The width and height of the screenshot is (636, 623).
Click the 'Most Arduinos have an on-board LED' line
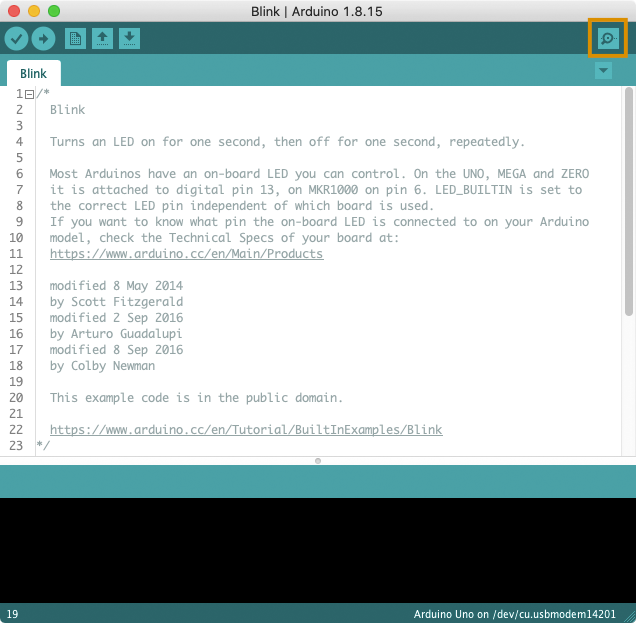[319, 174]
